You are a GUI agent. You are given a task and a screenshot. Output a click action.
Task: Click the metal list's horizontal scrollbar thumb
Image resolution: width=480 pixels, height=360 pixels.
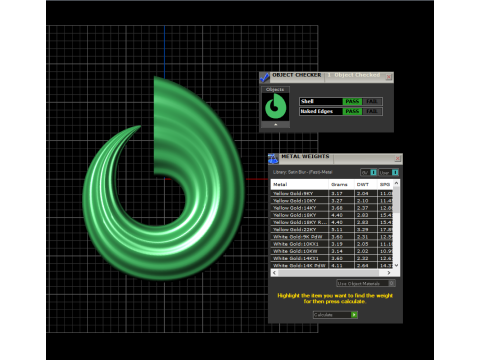pyautogui.click(x=328, y=273)
